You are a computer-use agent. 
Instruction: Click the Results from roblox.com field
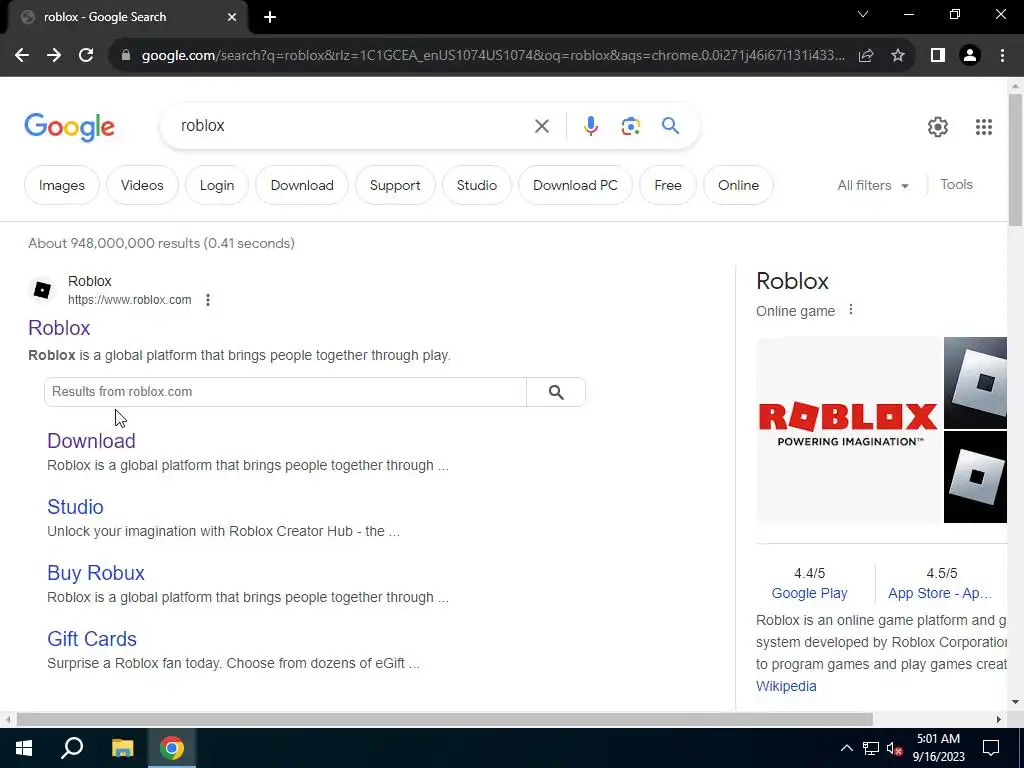285,392
